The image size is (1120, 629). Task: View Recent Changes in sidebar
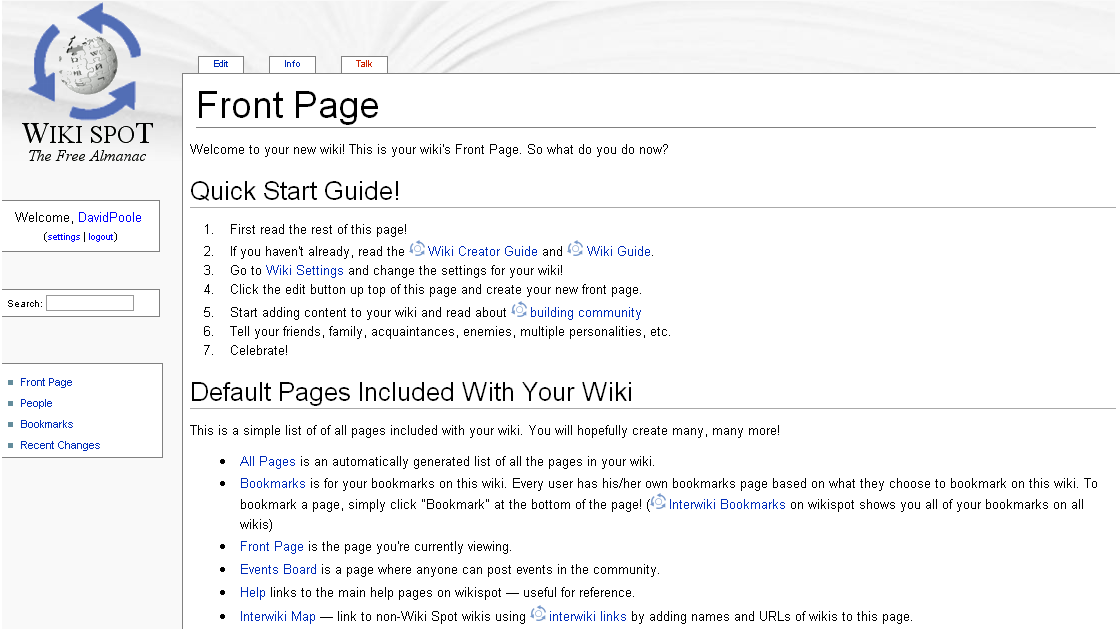pyautogui.click(x=60, y=446)
